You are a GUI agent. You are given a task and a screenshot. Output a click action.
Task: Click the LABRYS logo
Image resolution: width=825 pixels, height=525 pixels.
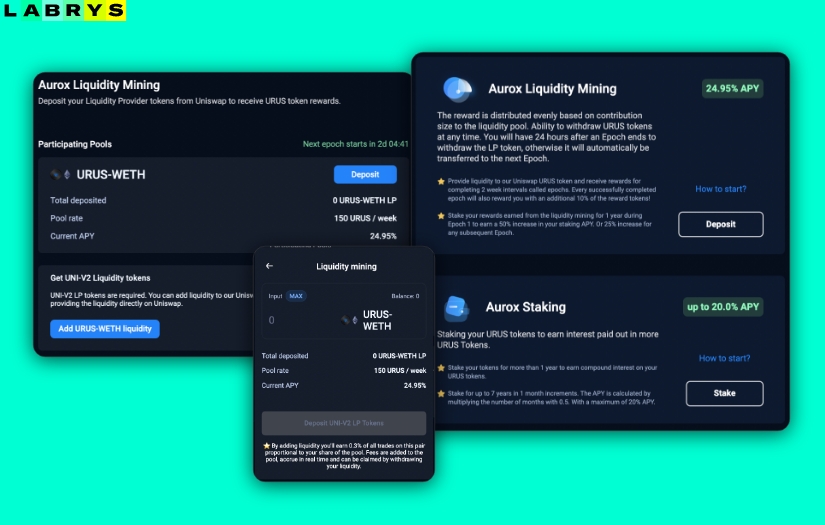tap(64, 10)
